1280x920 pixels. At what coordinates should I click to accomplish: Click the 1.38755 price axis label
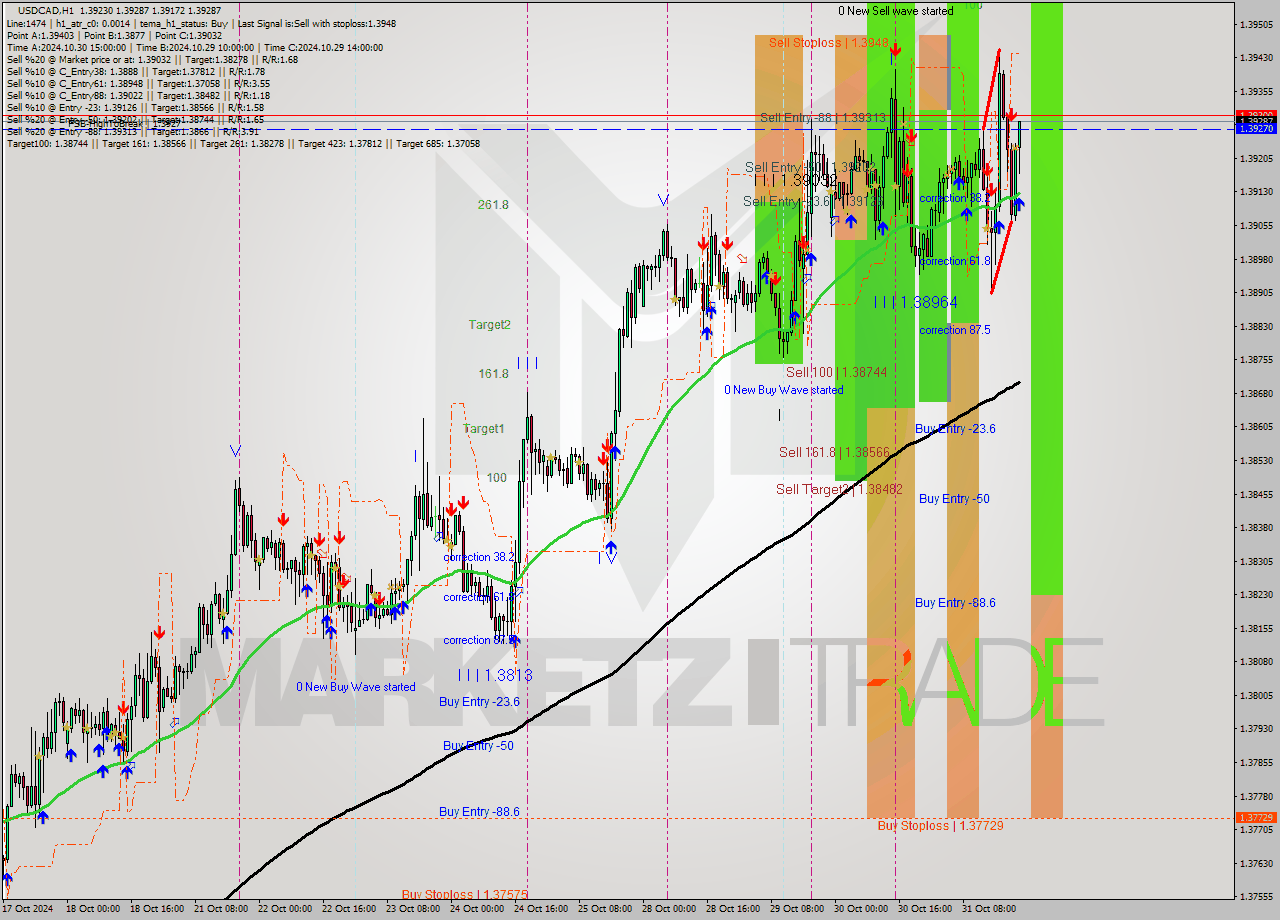point(1255,359)
